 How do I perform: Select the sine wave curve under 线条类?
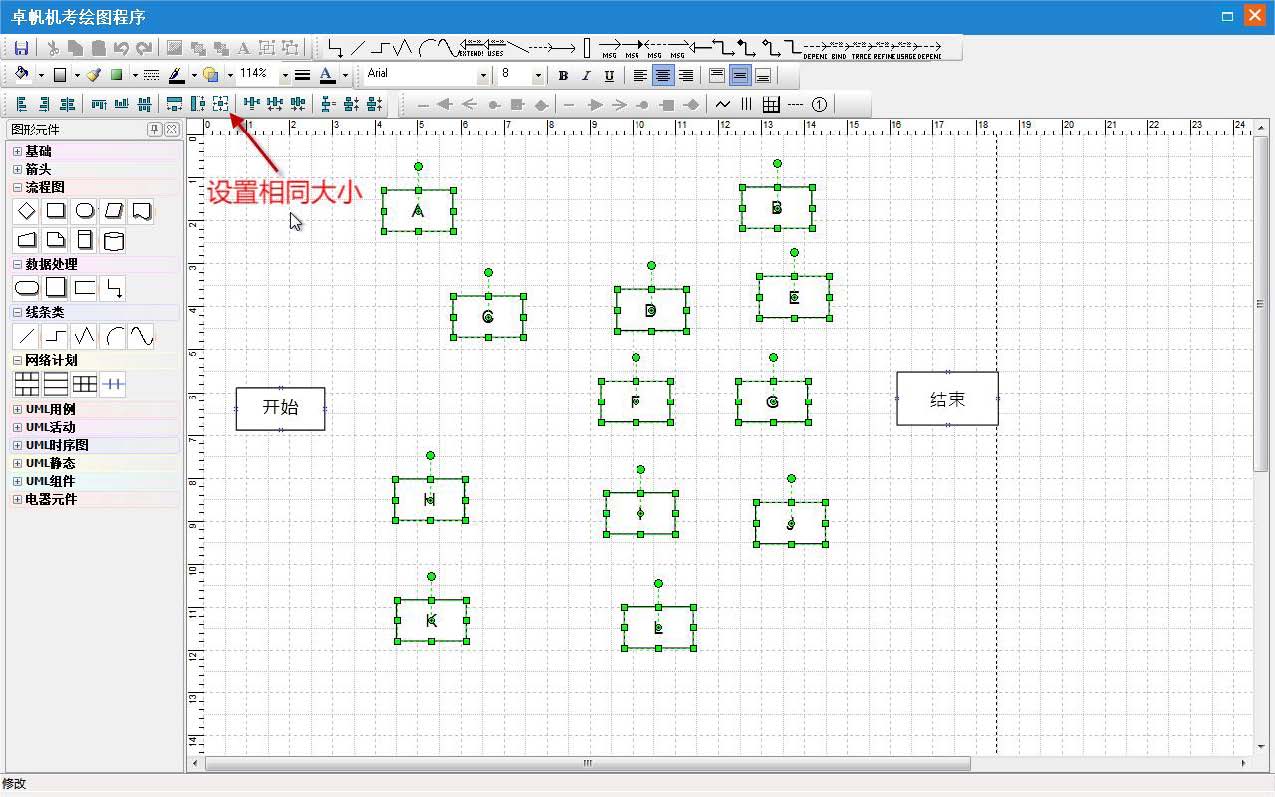tap(141, 336)
